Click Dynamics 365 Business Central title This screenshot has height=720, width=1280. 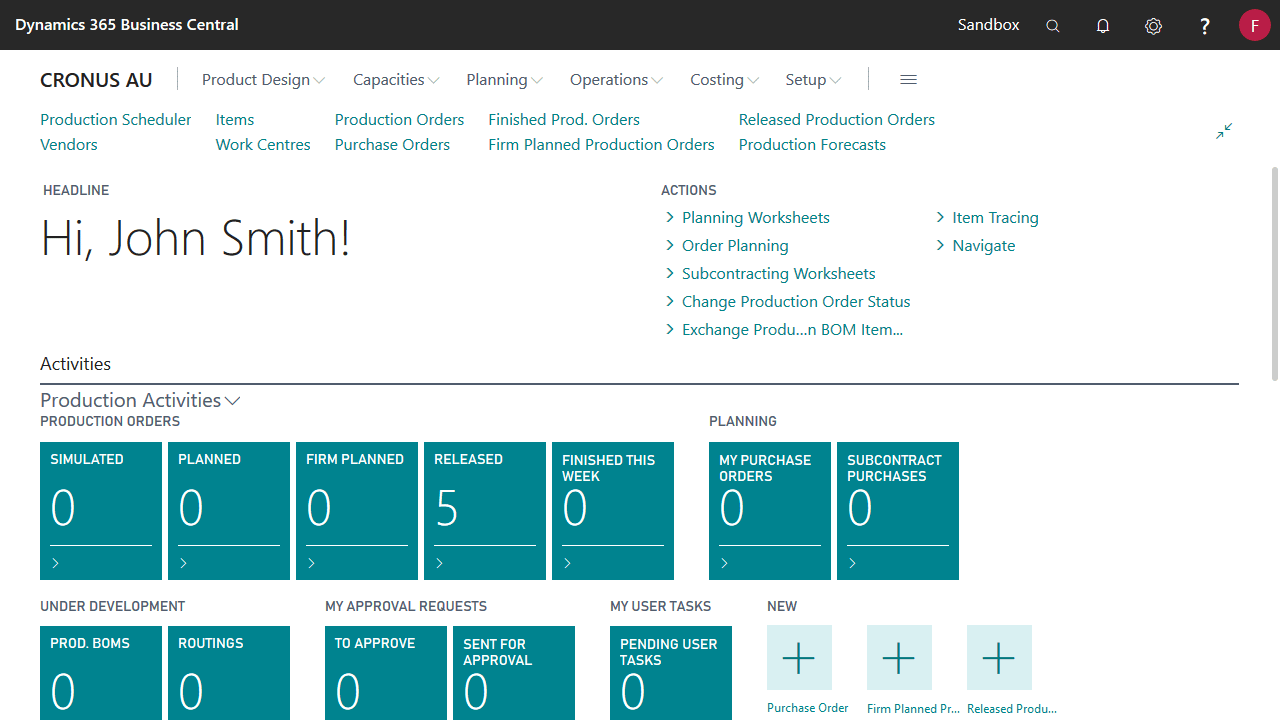coord(127,25)
